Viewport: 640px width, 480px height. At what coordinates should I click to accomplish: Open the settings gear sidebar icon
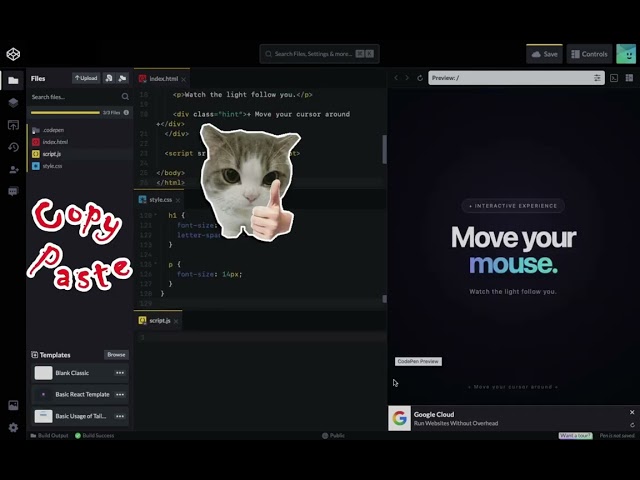[x=13, y=427]
